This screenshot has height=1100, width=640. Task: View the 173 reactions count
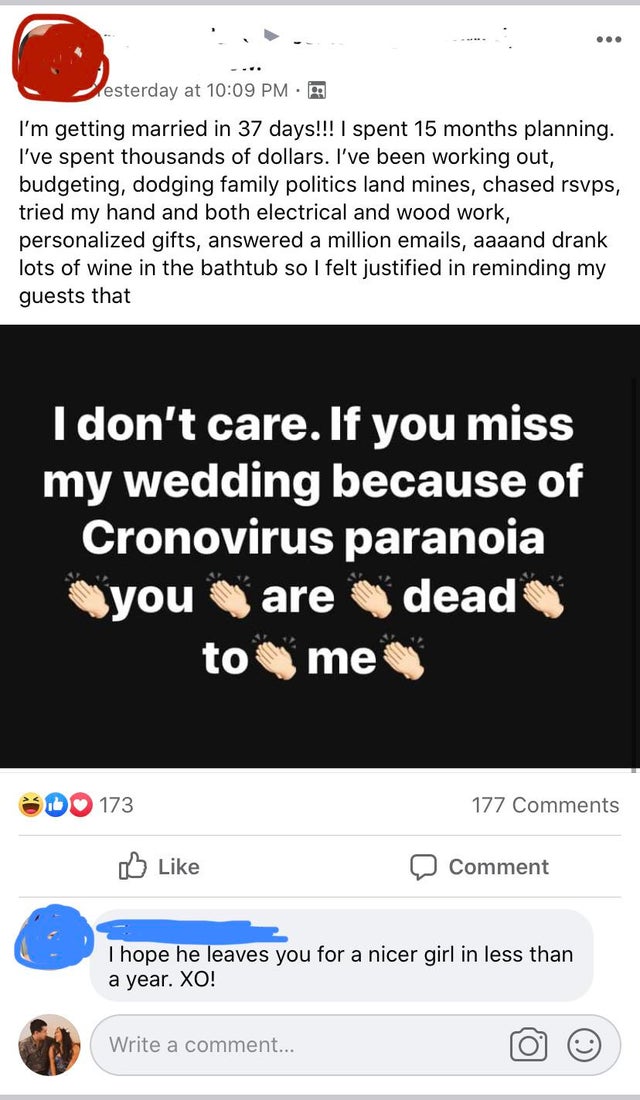[x=116, y=805]
